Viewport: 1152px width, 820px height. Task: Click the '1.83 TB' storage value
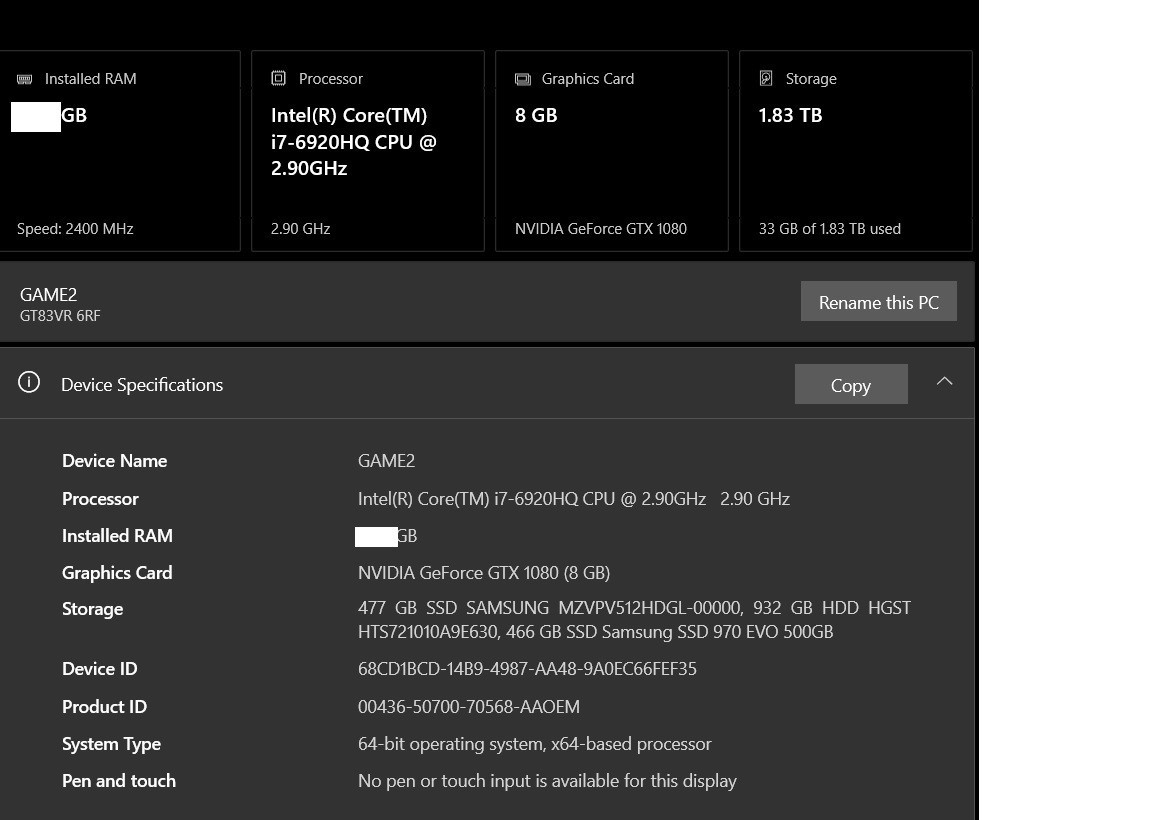point(791,115)
